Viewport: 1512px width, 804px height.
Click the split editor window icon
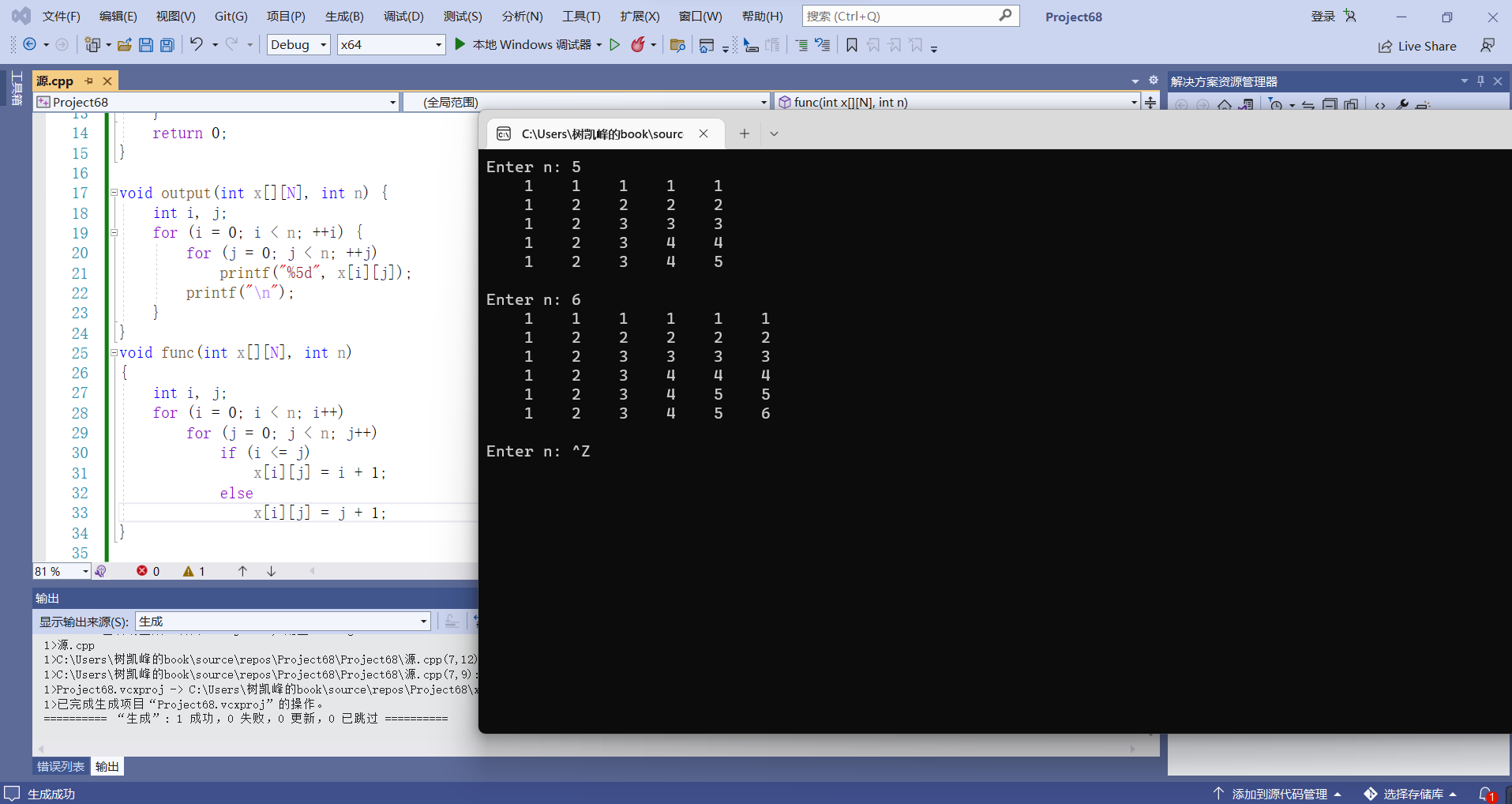[1150, 102]
